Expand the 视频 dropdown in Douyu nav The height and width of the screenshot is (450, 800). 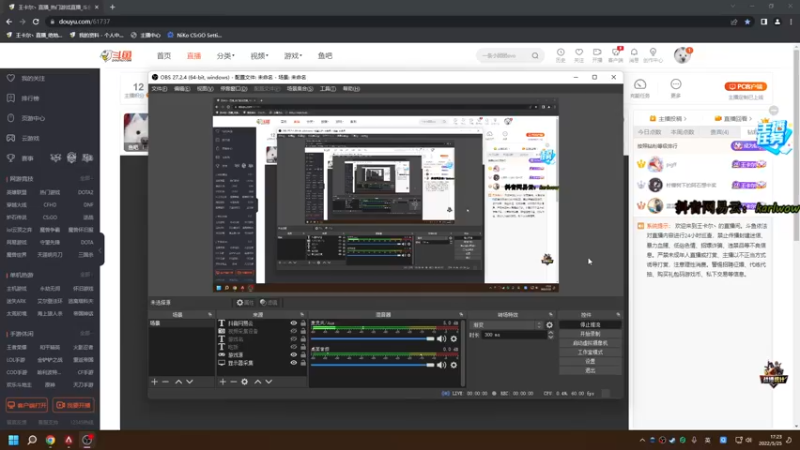259,56
